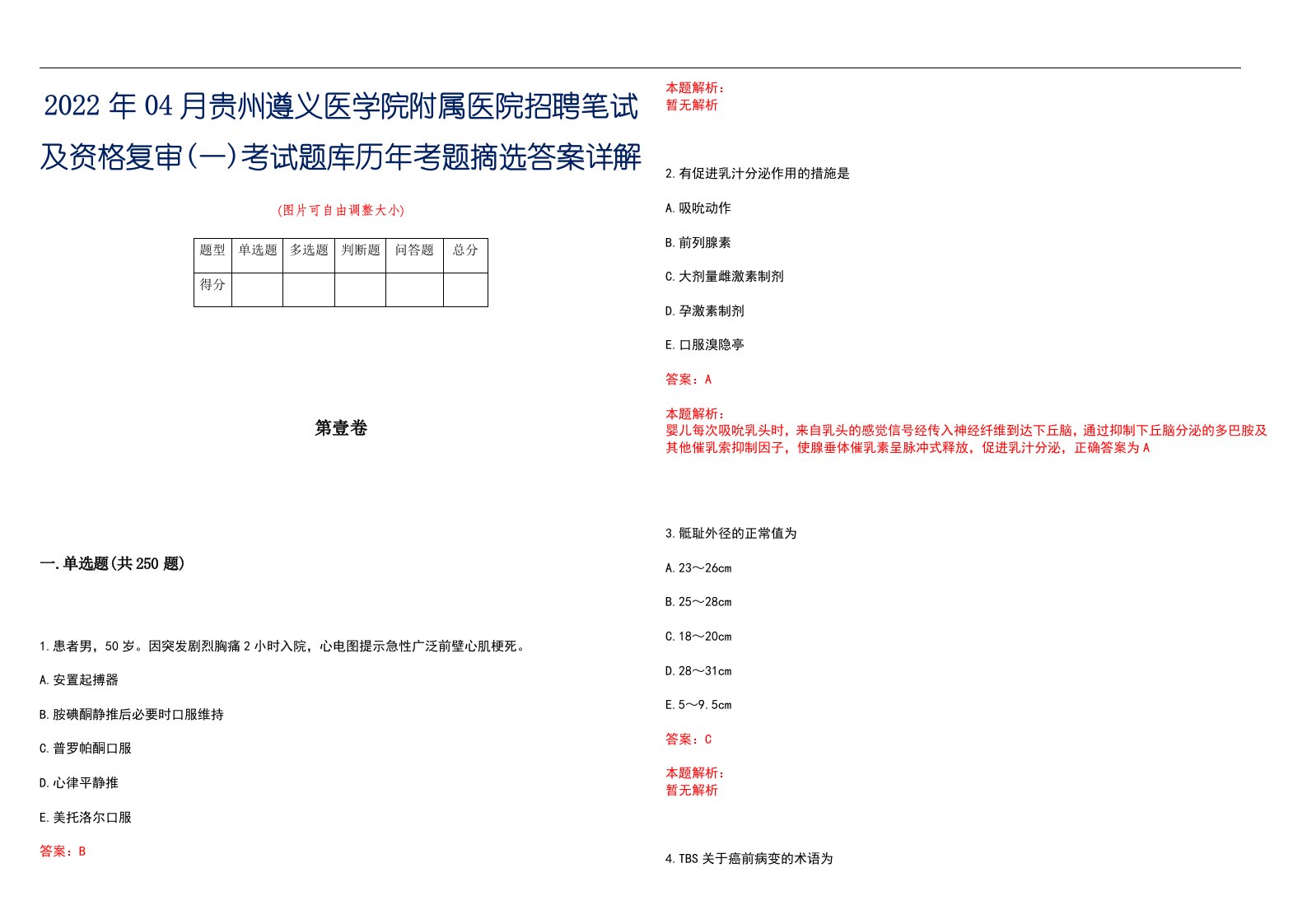
Task: Click question 3 '骶耻外径的正常值为'
Action: click(x=731, y=534)
